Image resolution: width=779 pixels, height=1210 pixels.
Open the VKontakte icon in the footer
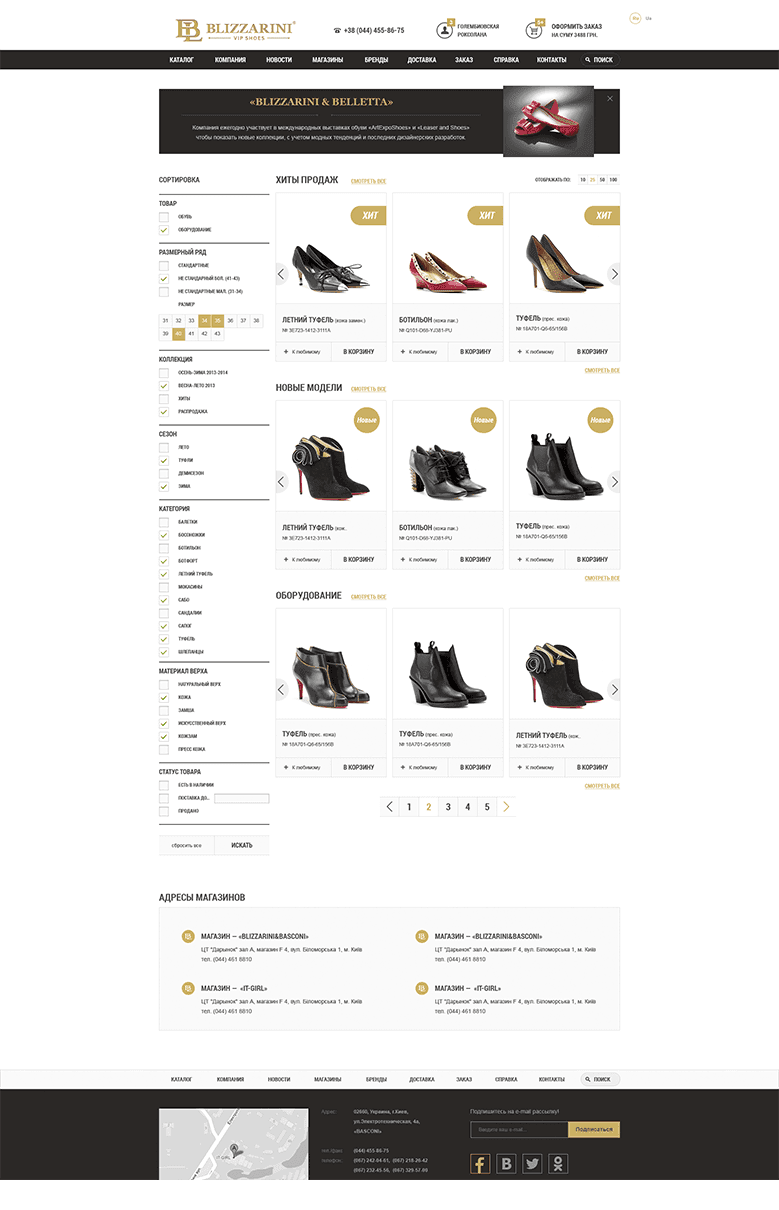507,1163
